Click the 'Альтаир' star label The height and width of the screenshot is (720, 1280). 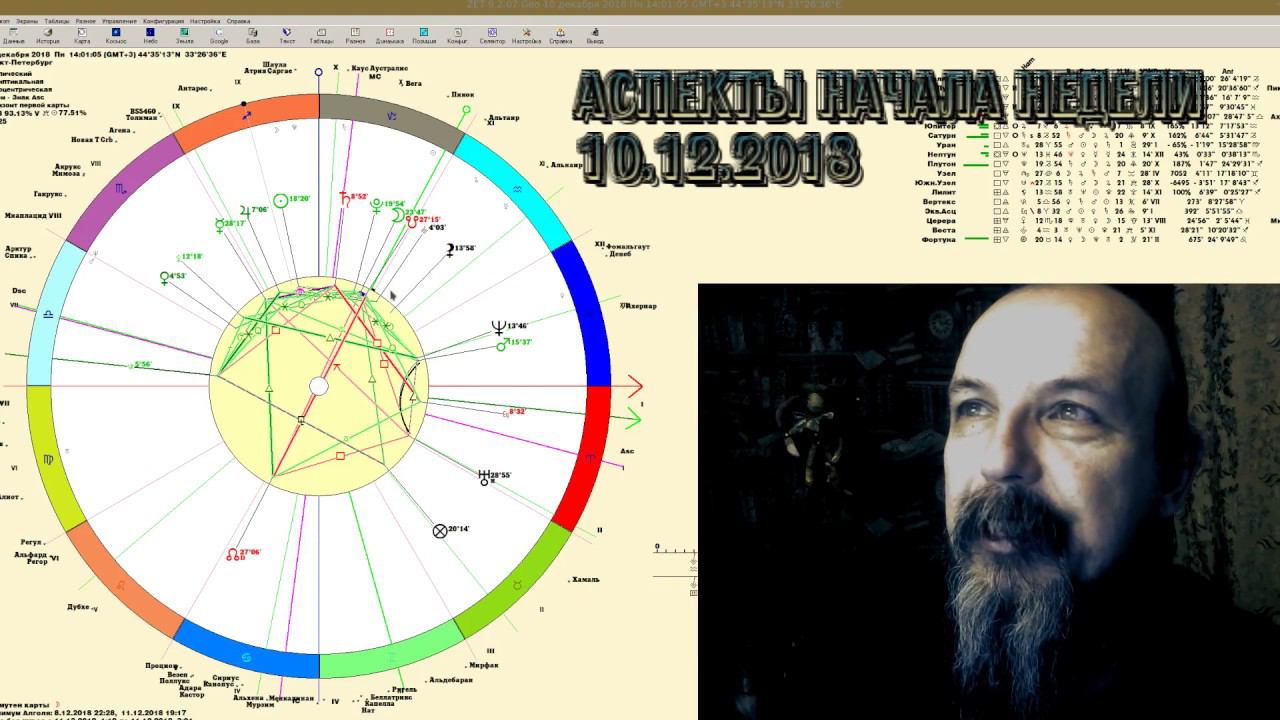tap(505, 118)
